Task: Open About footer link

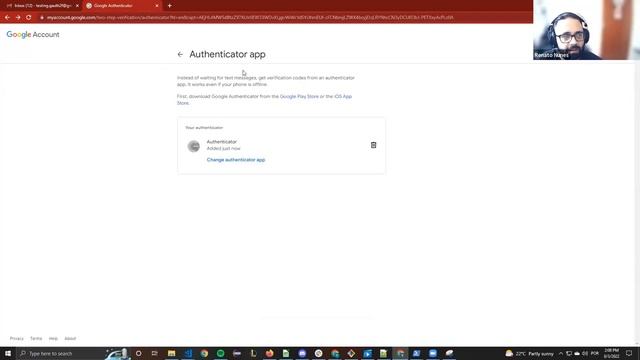Action: pos(70,338)
